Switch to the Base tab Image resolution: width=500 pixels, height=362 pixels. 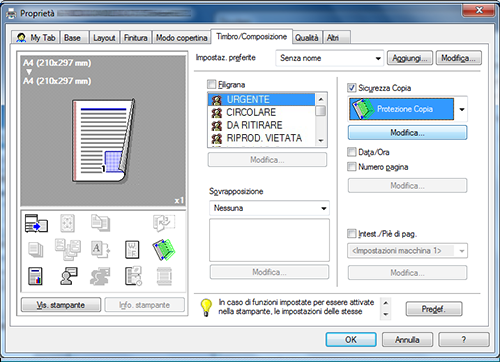pyautogui.click(x=74, y=38)
